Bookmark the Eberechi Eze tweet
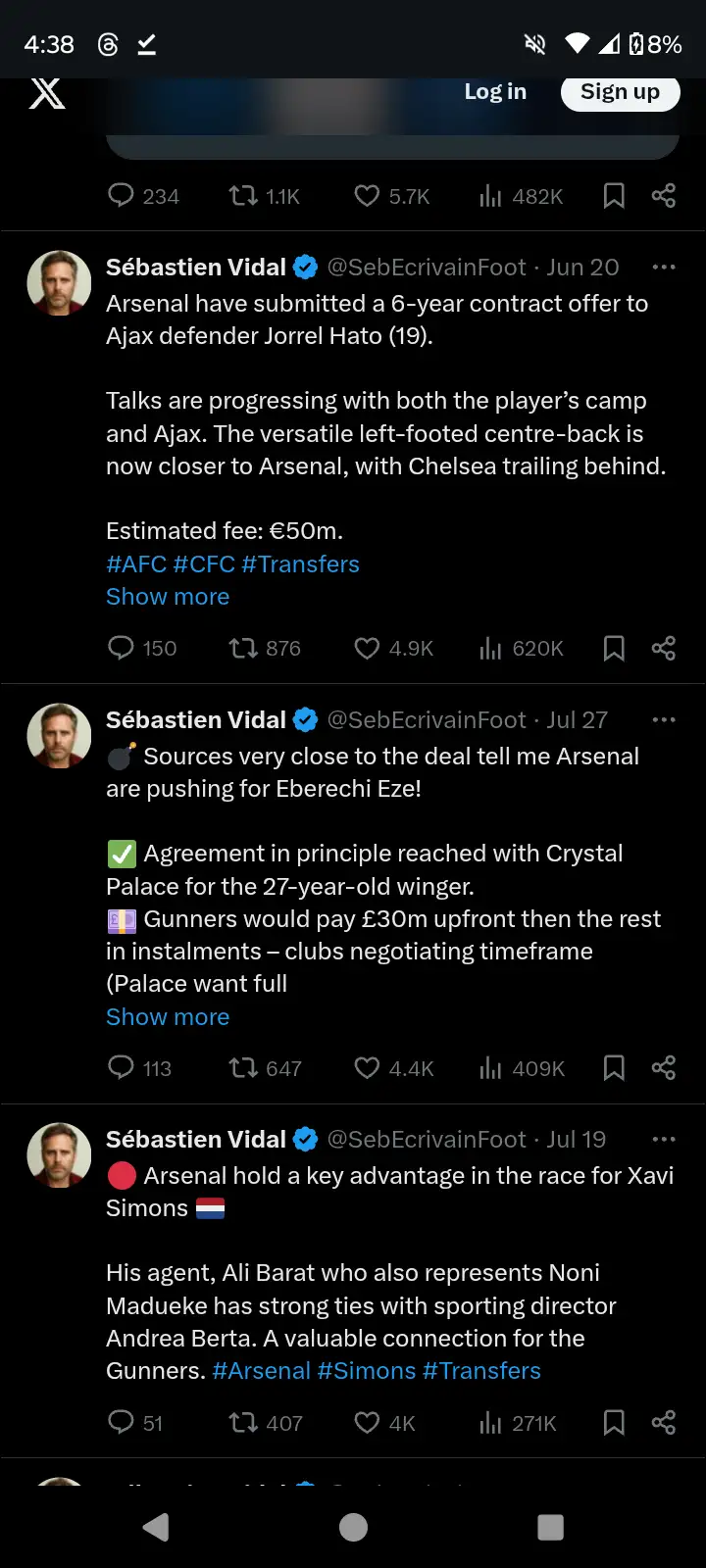The height and width of the screenshot is (1568, 706). pos(614,1068)
